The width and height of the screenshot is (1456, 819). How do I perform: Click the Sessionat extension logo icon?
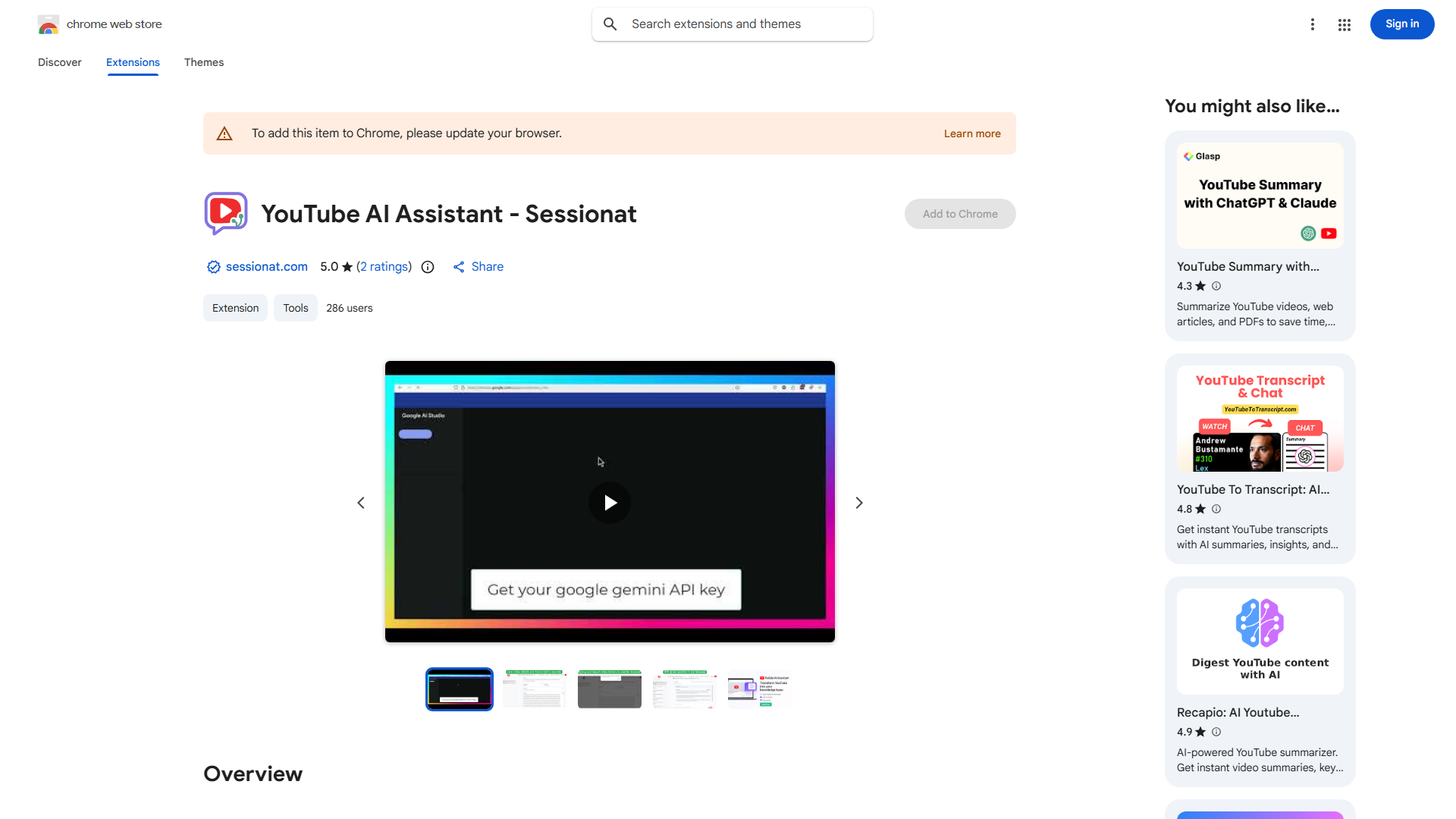226,213
